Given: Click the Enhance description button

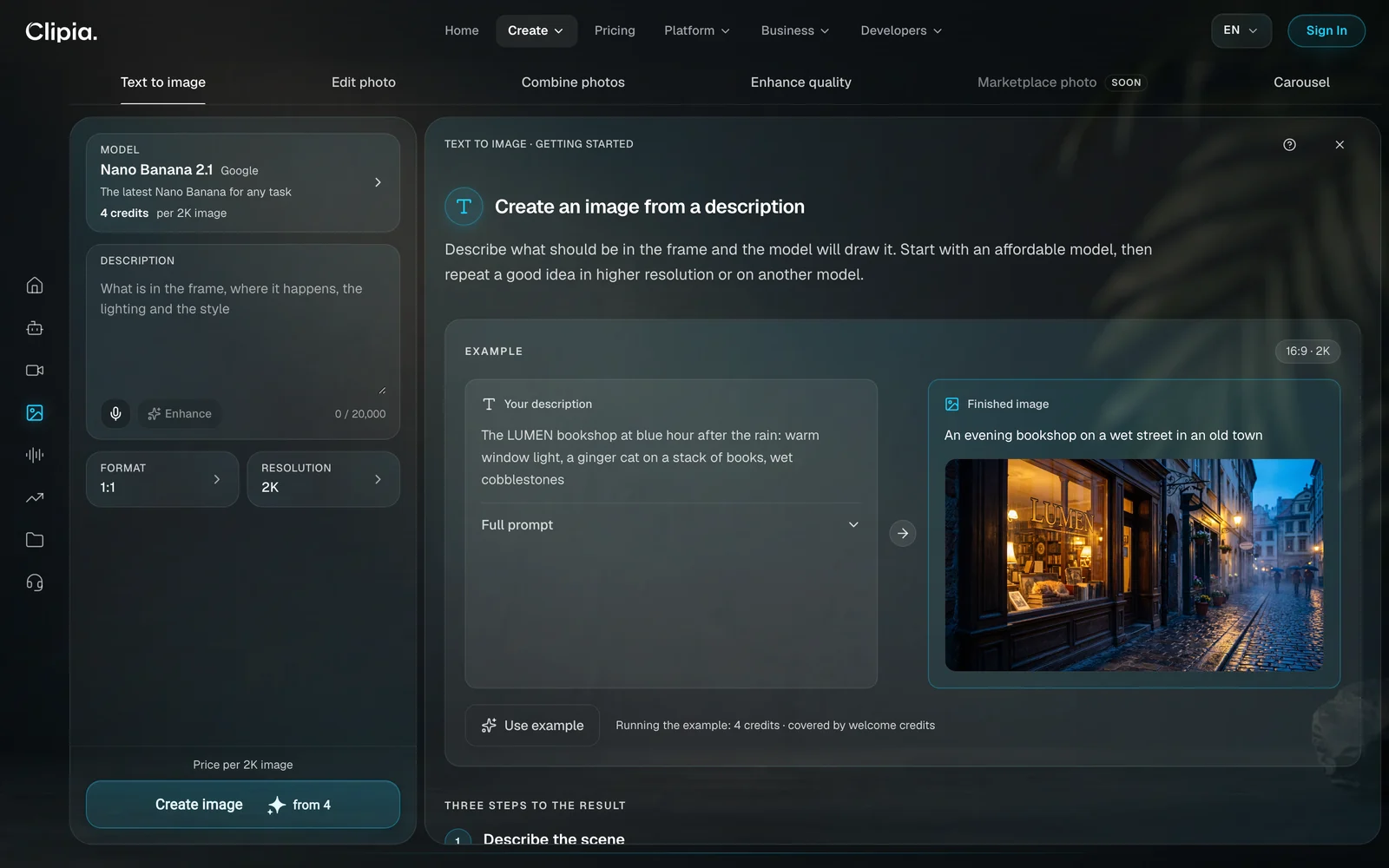Looking at the screenshot, I should (x=180, y=414).
